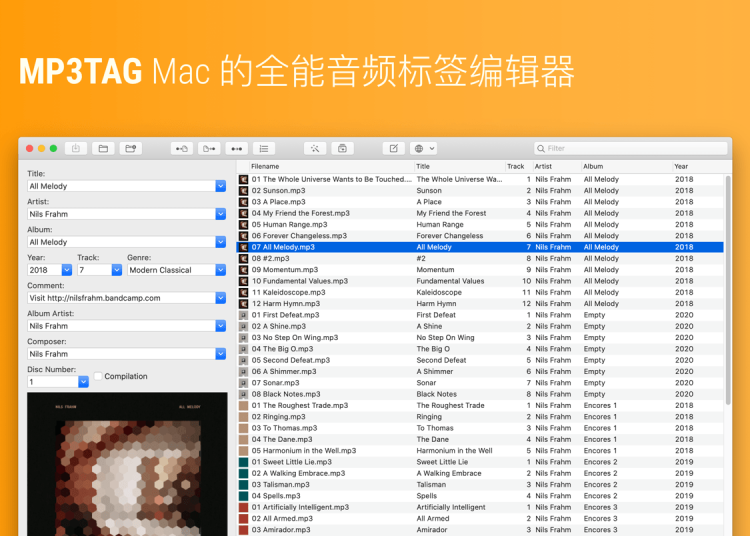Image resolution: width=750 pixels, height=536 pixels.
Task: Click the magic wand Quick Actions icon
Action: (315, 148)
